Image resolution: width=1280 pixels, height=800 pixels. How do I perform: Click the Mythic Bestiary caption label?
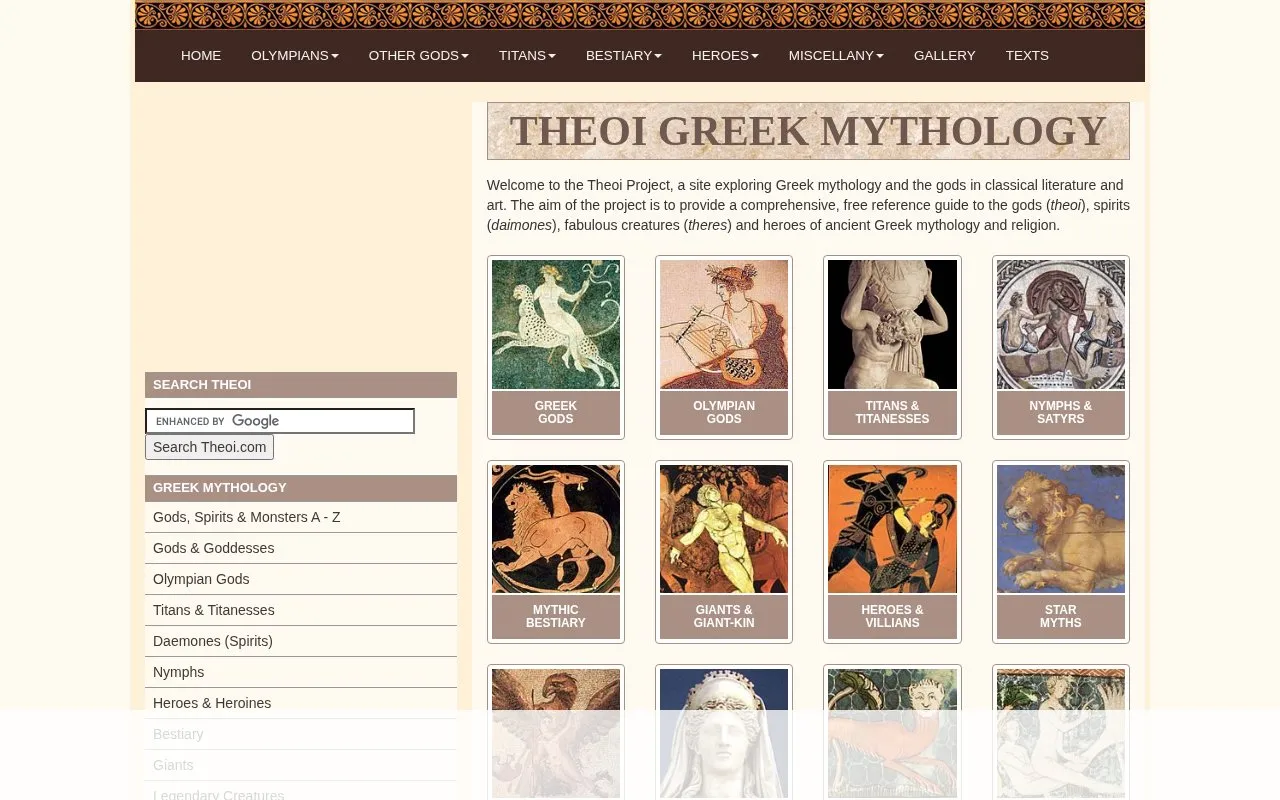click(x=556, y=617)
